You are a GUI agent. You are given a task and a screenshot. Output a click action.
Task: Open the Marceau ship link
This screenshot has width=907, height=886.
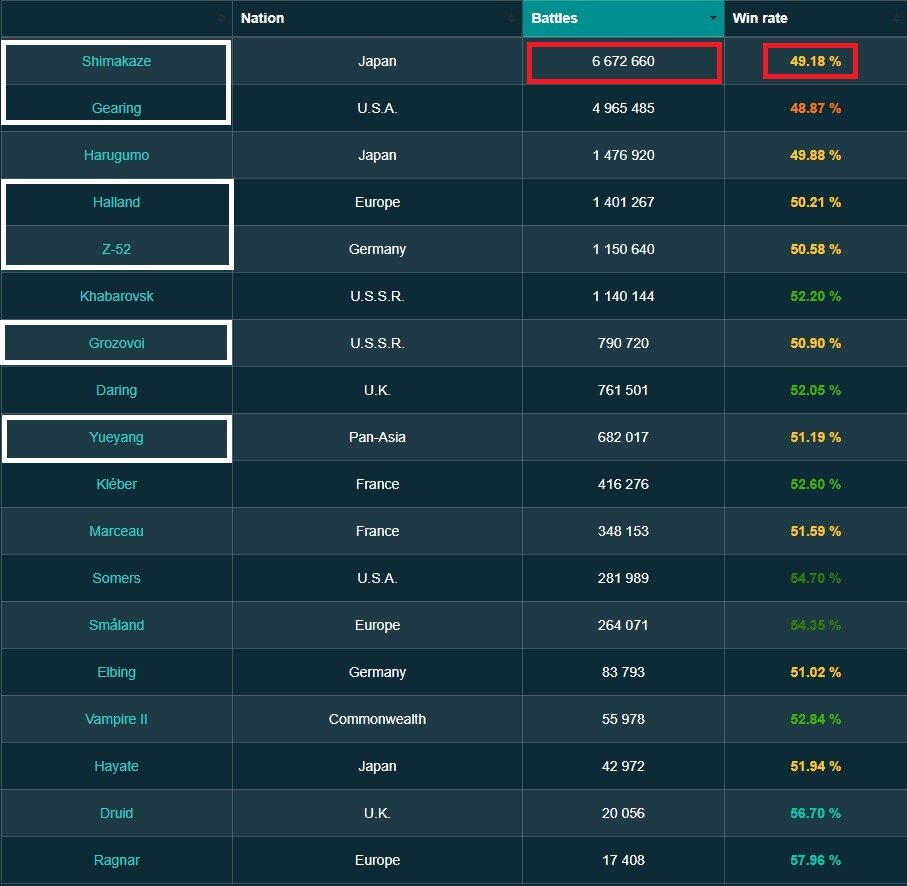pyautogui.click(x=116, y=531)
